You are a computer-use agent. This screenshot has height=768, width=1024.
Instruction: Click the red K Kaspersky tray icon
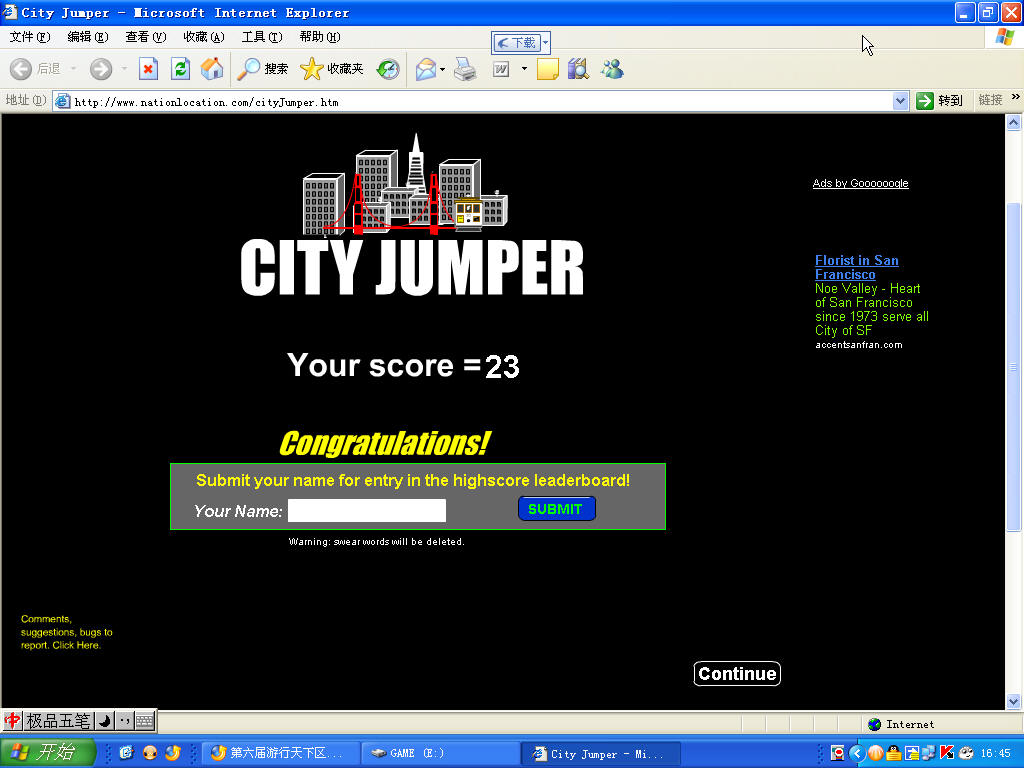947,754
